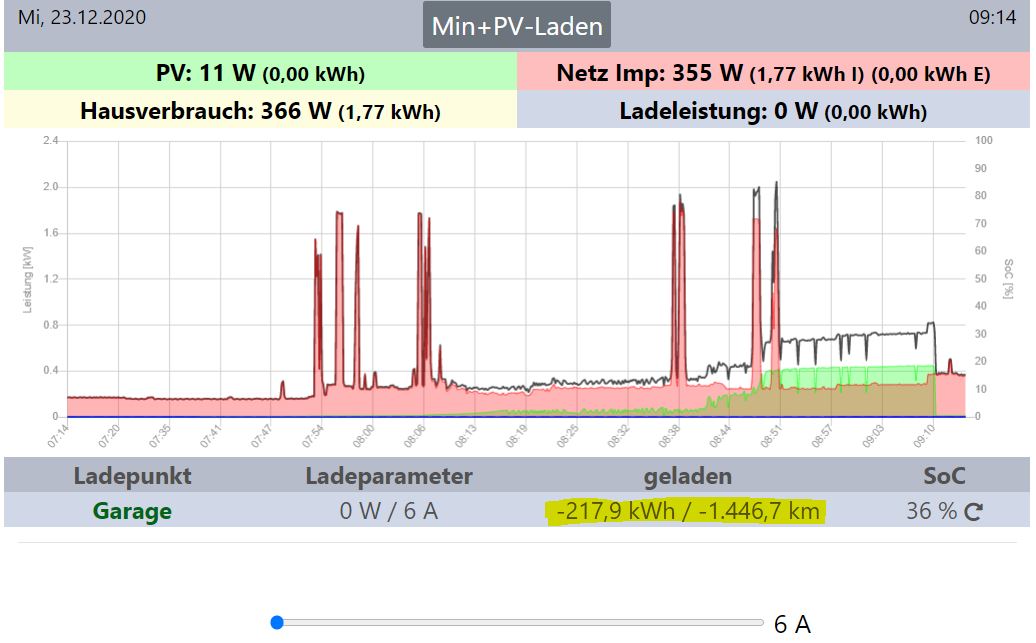Click the Netz Imp grid import panel
Viewport: 1036px width, 643px height.
[773, 71]
